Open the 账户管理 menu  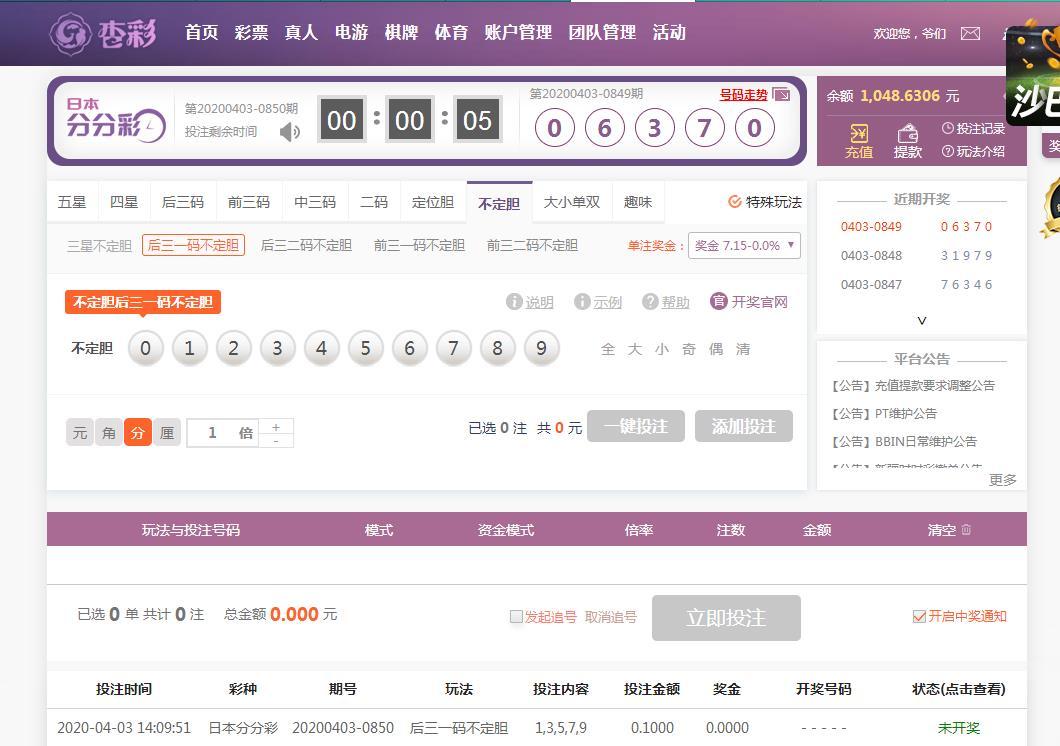coord(518,32)
